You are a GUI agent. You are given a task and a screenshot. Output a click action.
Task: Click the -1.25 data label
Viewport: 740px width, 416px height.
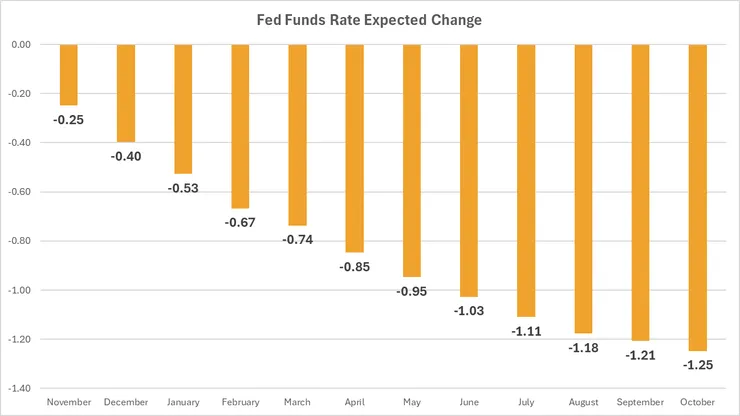point(699,364)
